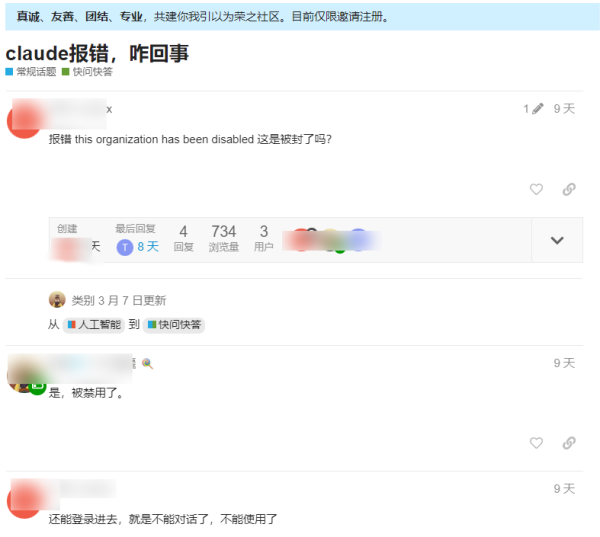Open the 快问快答 tag under the title
This screenshot has height=537, width=600.
pyautogui.click(x=88, y=72)
